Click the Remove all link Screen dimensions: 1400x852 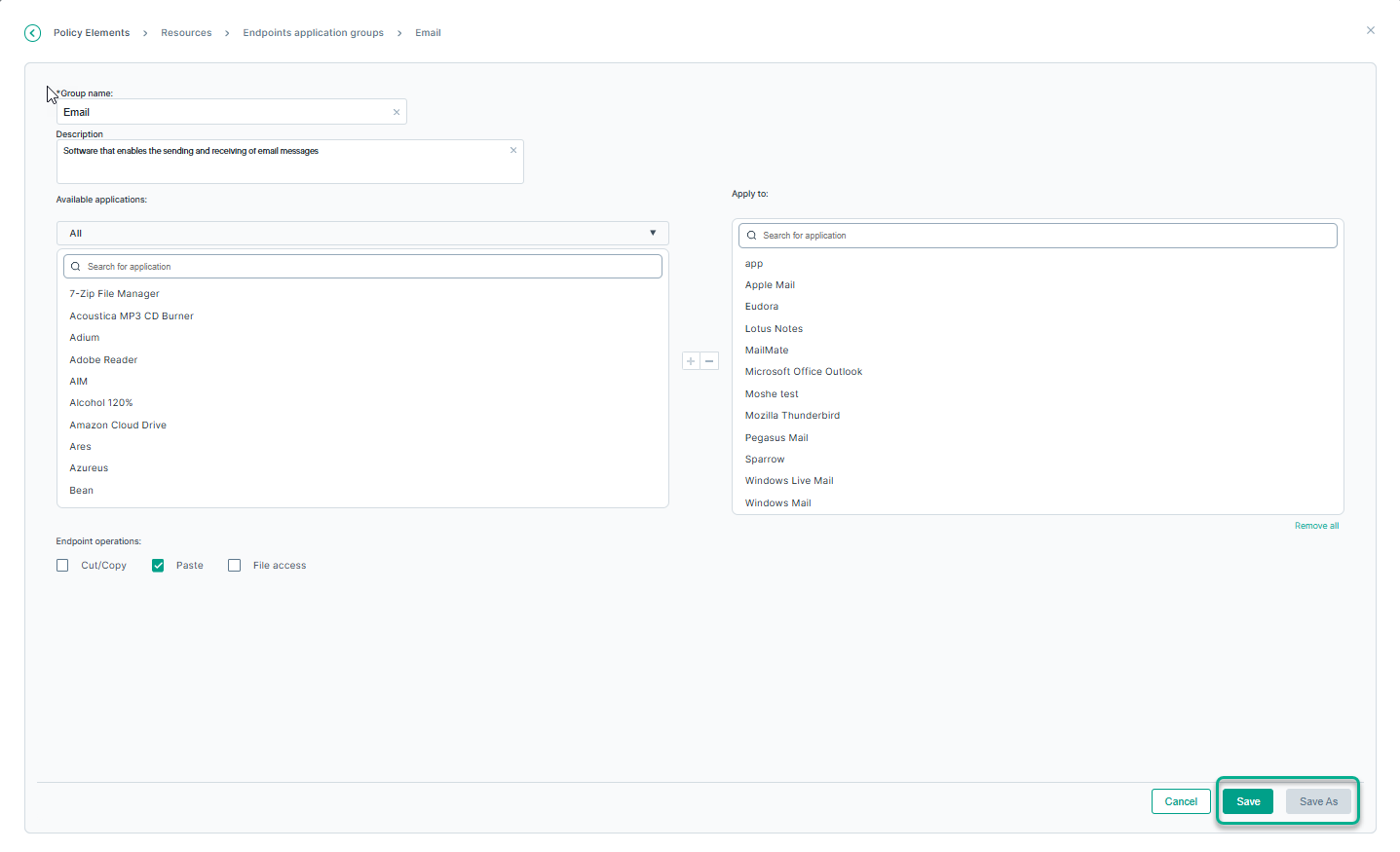1316,526
